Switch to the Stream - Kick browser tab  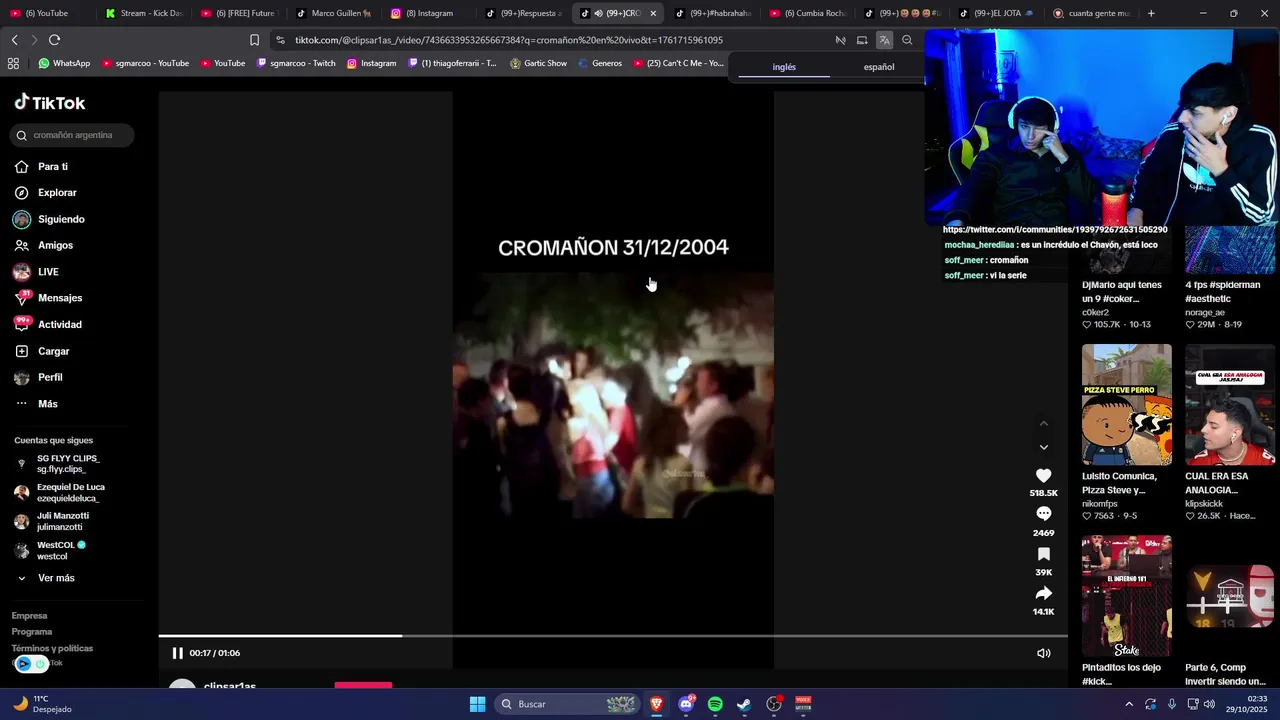click(x=144, y=13)
